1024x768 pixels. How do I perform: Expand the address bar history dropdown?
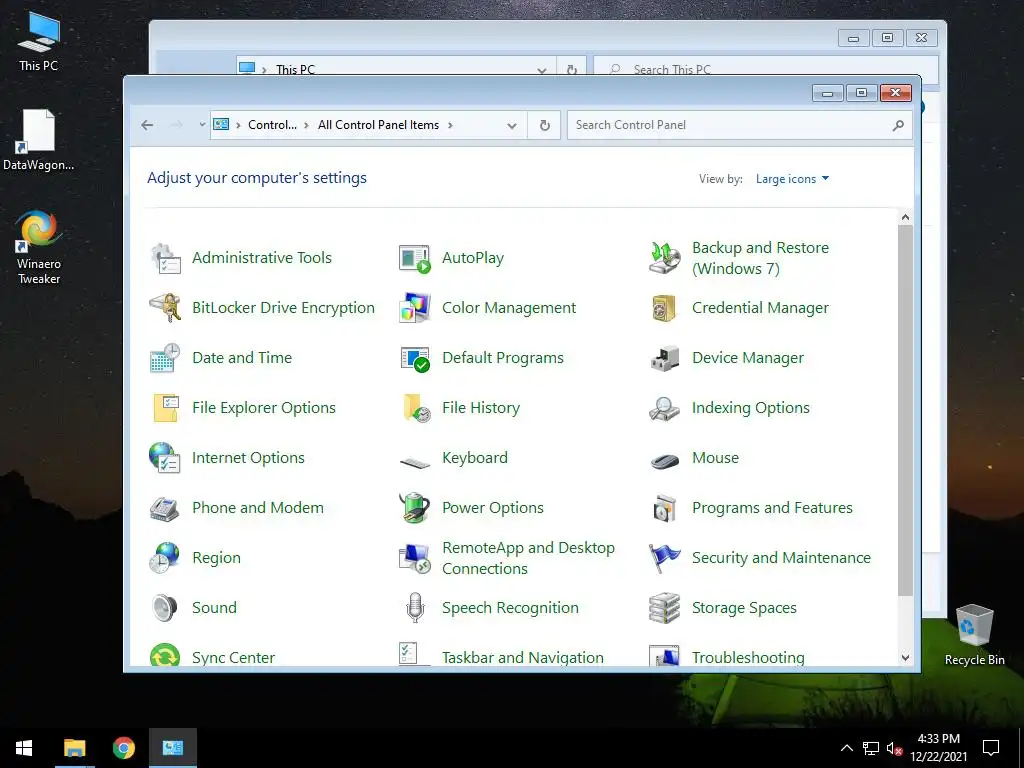point(512,125)
